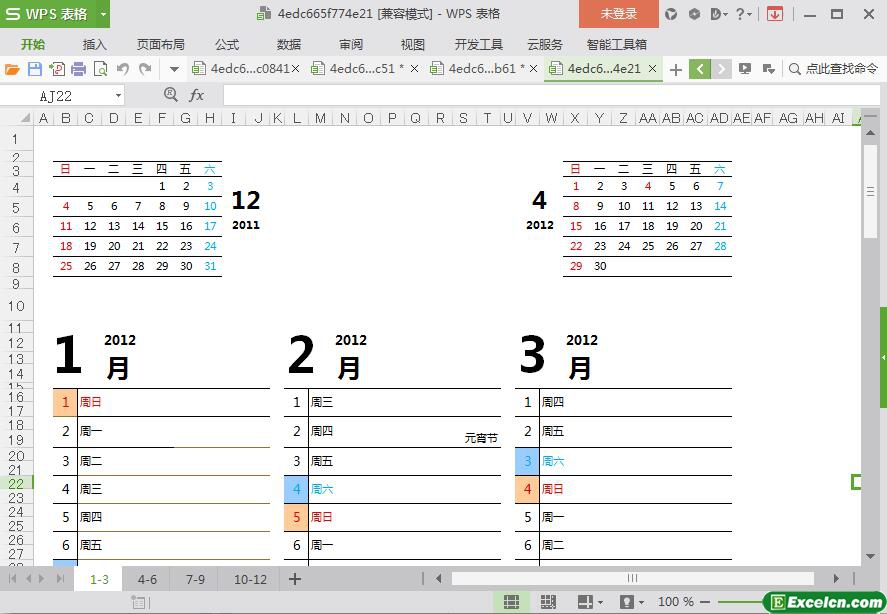This screenshot has width=887, height=614.
Task: Click the 点此查找命令 search command box
Action: pos(833,69)
